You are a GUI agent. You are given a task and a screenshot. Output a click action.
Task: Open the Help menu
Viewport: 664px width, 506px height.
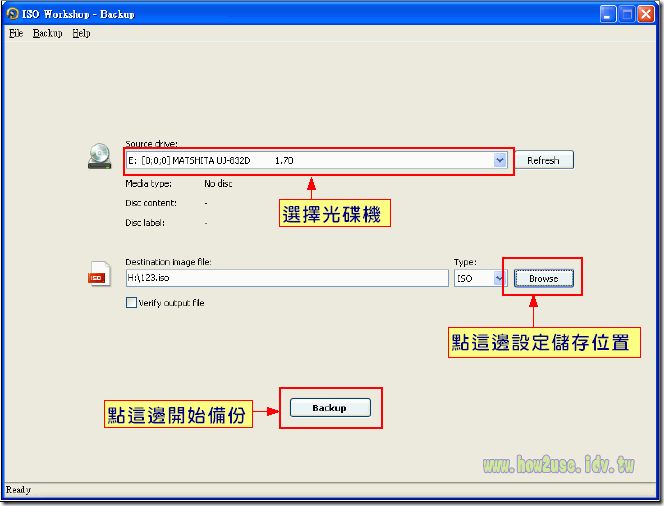pyautogui.click(x=81, y=33)
